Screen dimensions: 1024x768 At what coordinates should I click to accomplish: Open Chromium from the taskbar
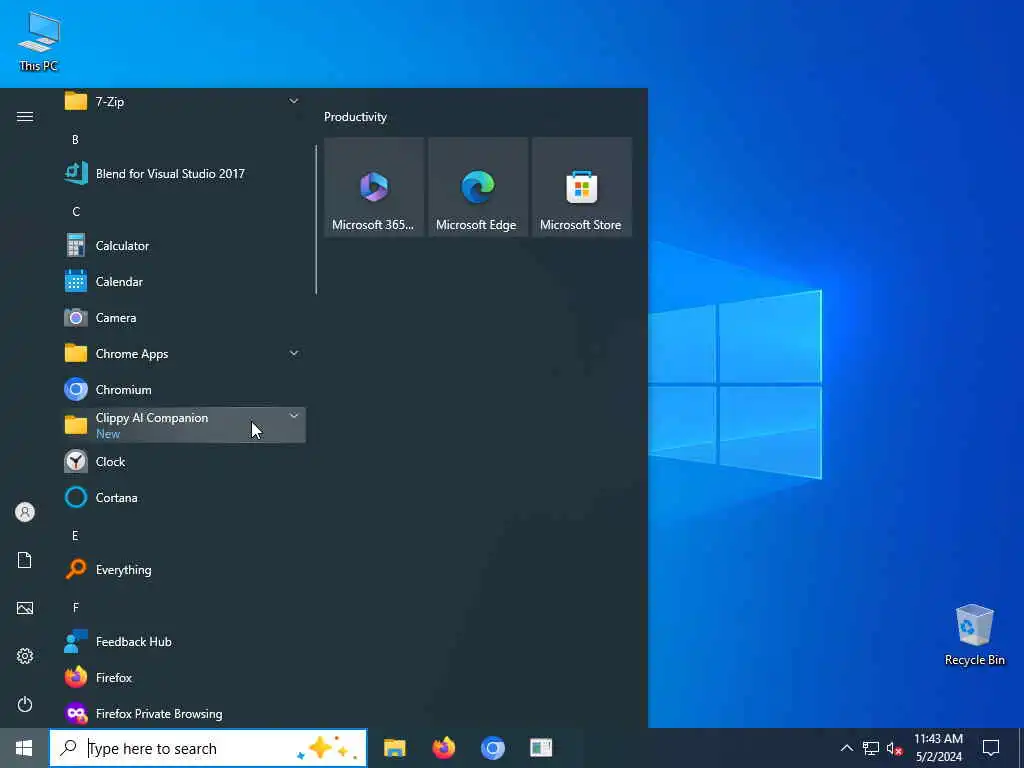point(492,748)
